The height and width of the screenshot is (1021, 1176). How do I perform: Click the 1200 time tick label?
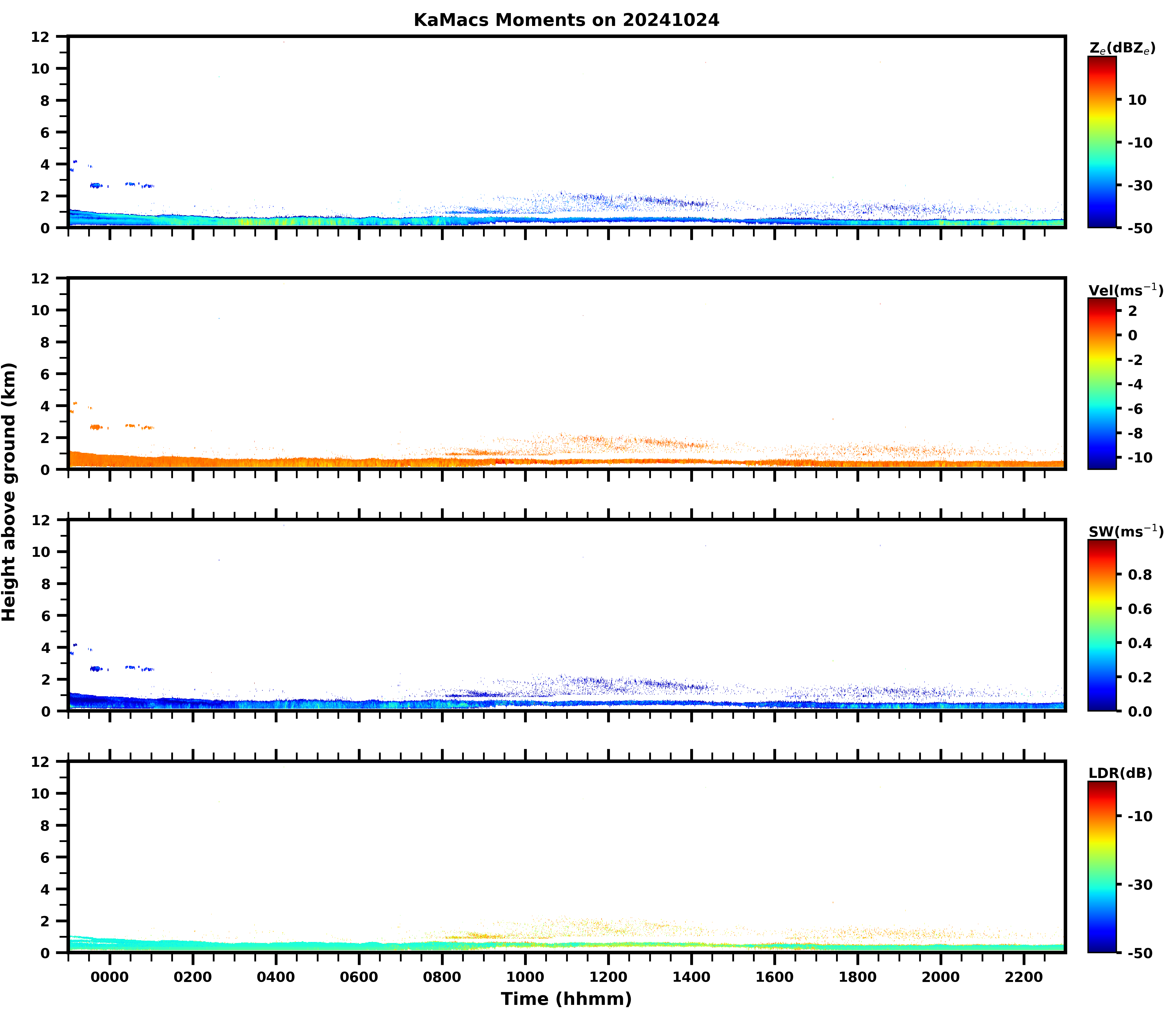click(608, 977)
